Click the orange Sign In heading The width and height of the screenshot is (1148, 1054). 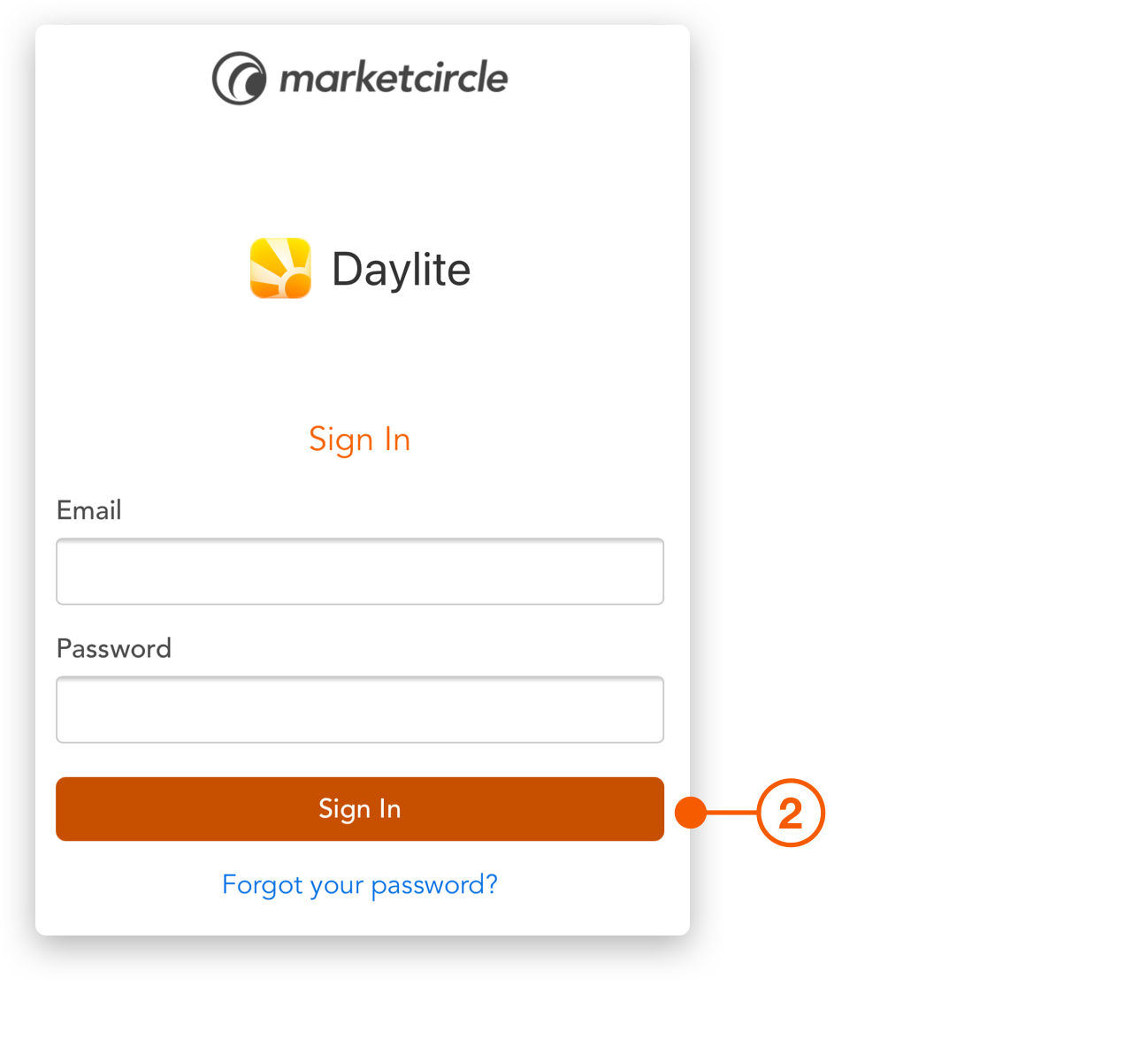[359, 439]
